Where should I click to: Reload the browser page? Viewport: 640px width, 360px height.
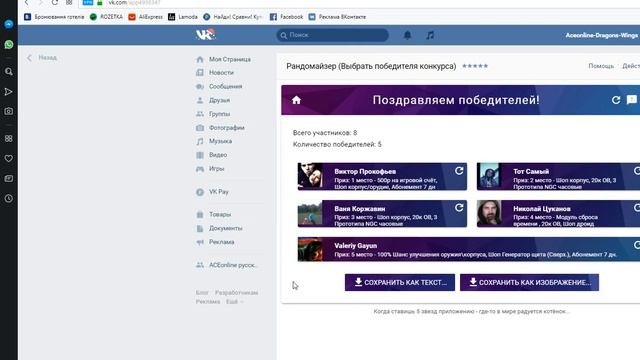click(55, 3)
